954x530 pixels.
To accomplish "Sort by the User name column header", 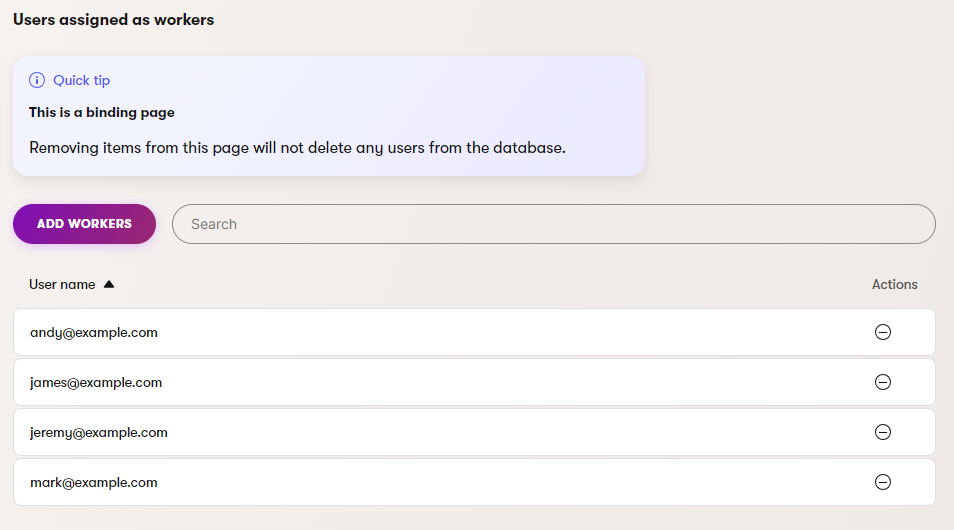I will 62,284.
